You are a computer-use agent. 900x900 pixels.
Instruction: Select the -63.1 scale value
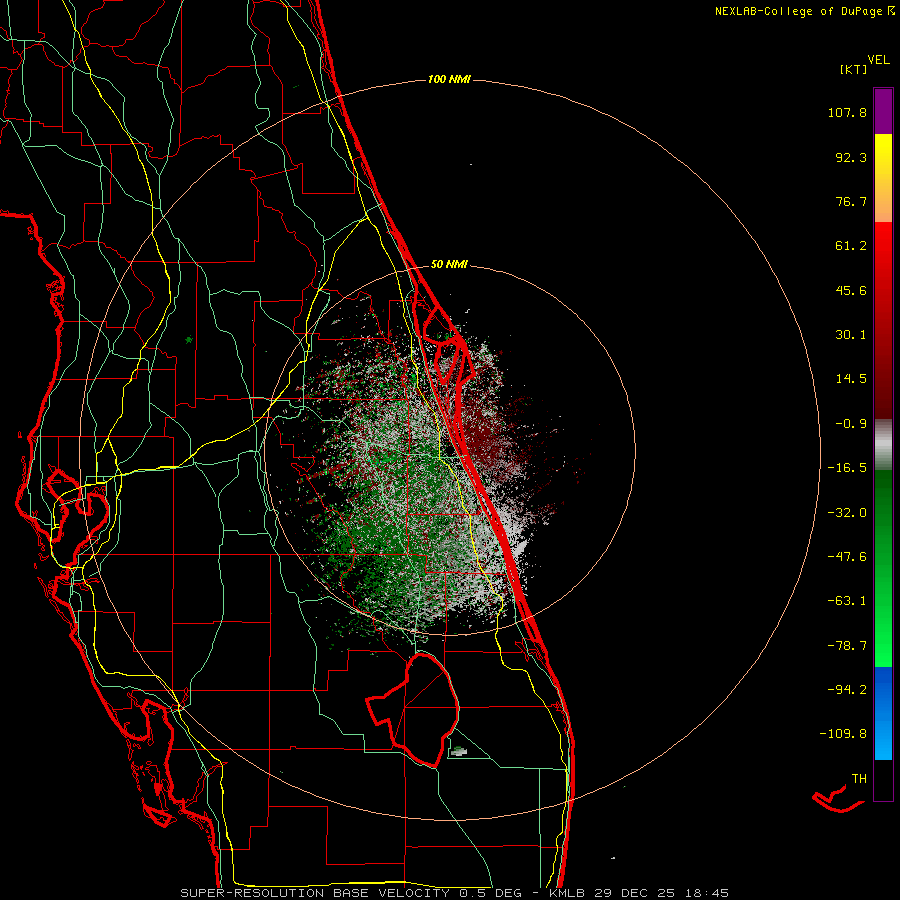click(x=847, y=601)
